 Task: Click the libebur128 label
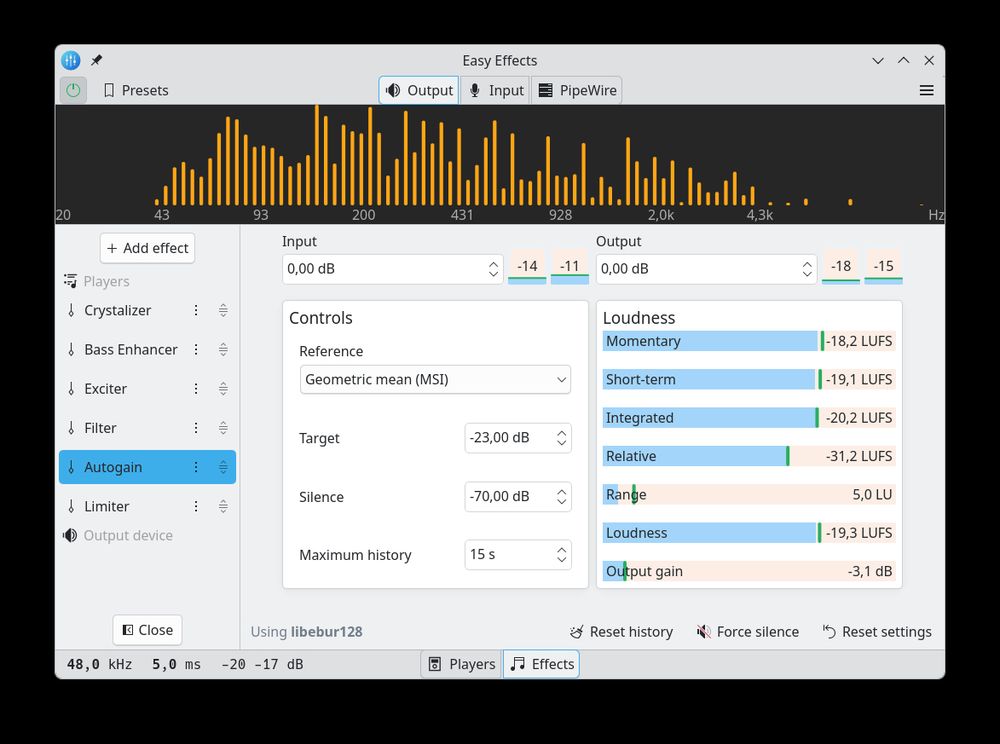[x=327, y=632]
